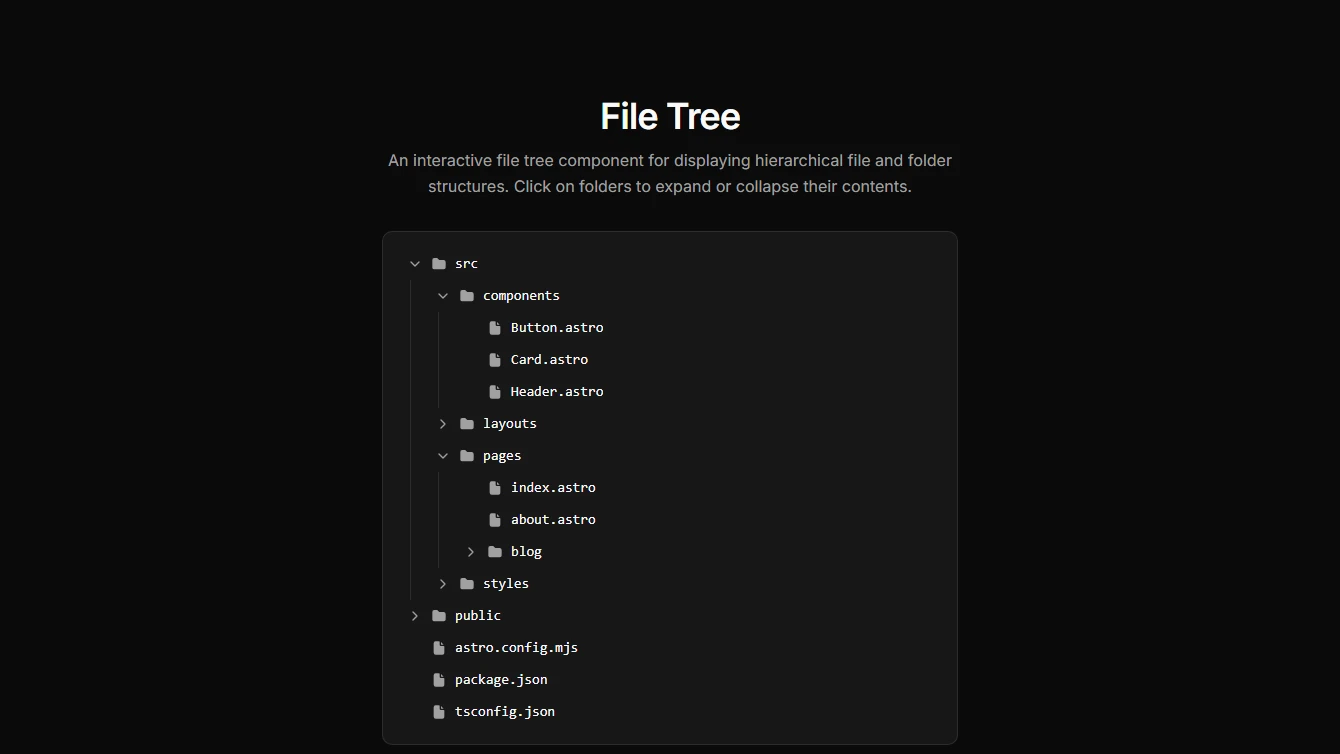Click the file icon beside Button.astro
The height and width of the screenshot is (754, 1340).
click(495, 327)
